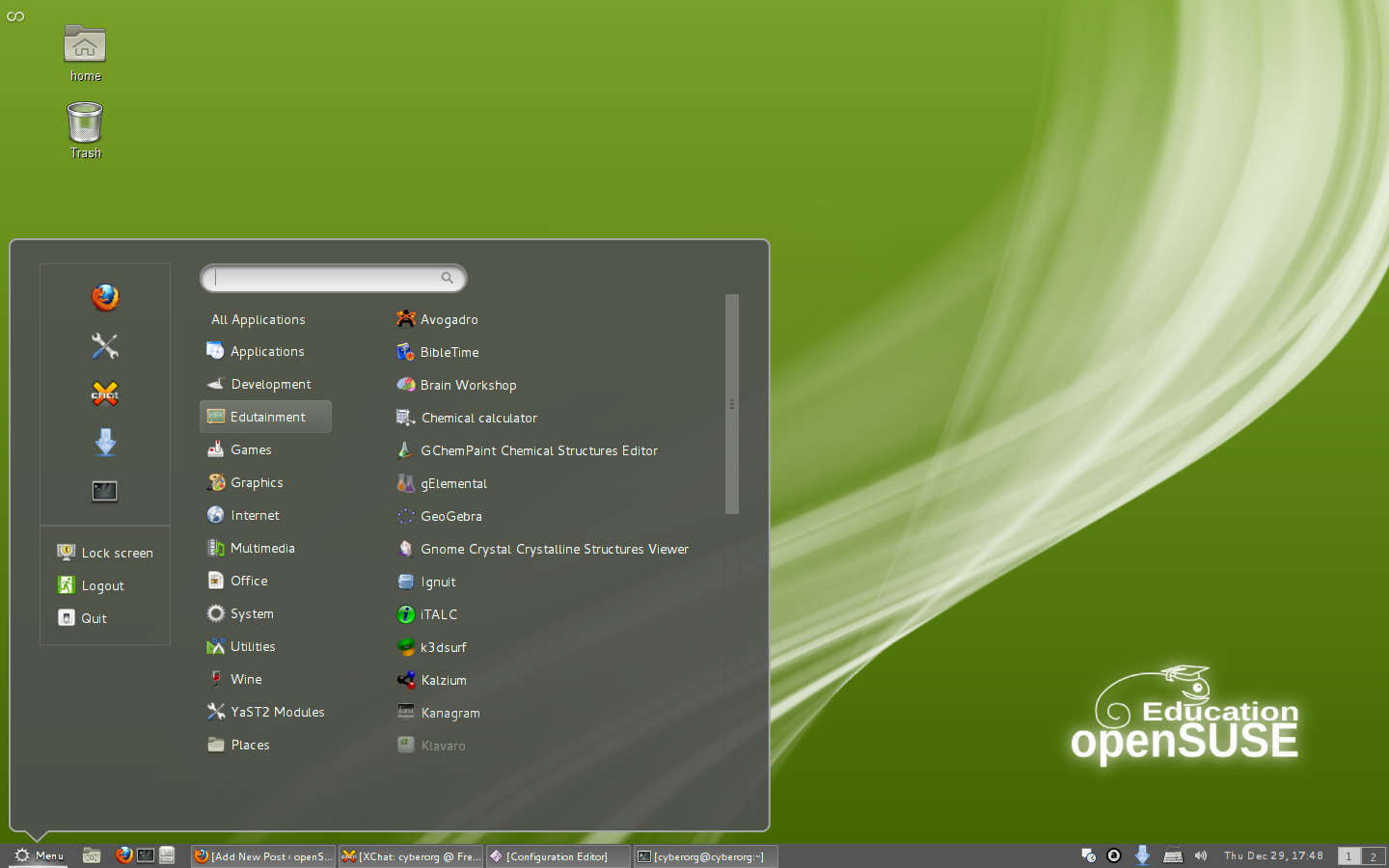
Task: Select the Internet category
Action: 242,516
